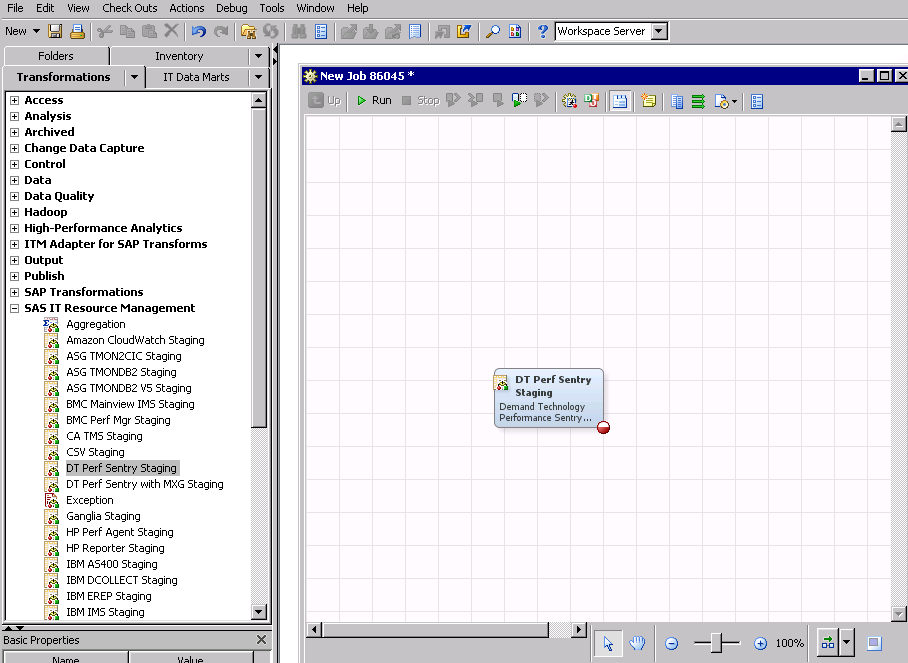Collapse the SAS IT Resource Management category
The image size is (908, 663).
[x=14, y=308]
